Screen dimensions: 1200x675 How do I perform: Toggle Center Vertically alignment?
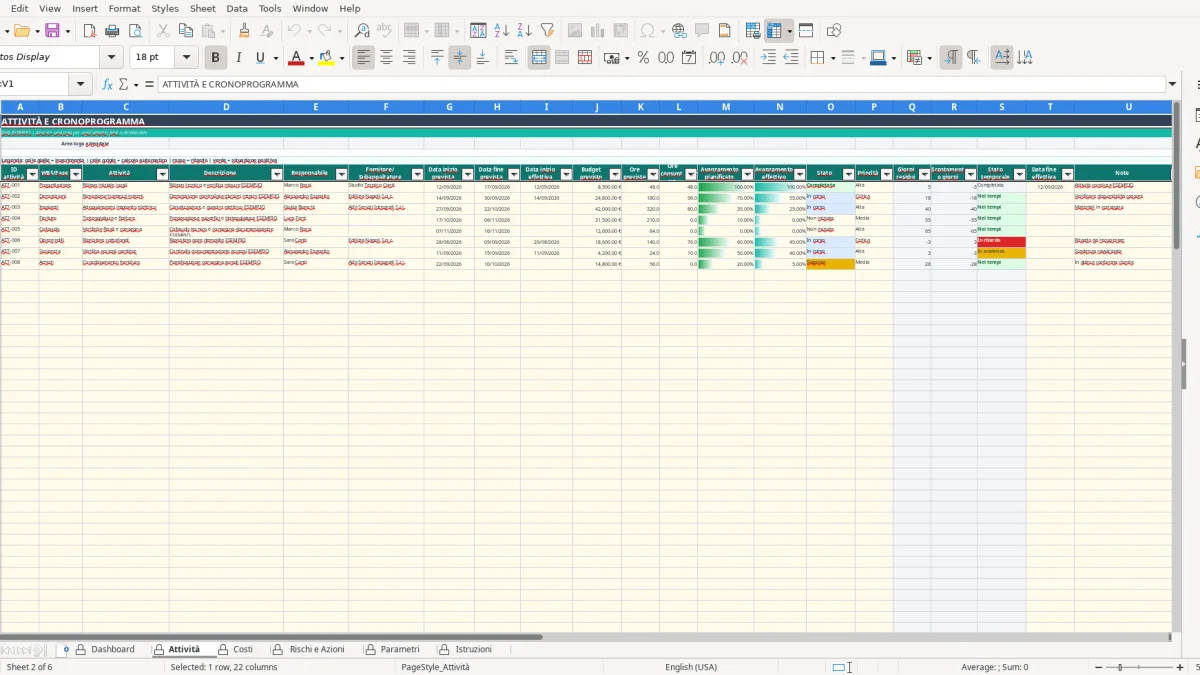(x=459, y=58)
